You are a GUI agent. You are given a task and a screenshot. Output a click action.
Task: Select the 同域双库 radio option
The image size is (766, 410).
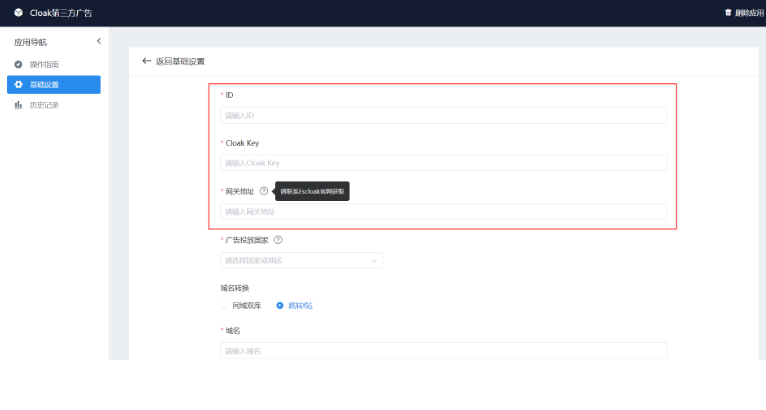(225, 305)
